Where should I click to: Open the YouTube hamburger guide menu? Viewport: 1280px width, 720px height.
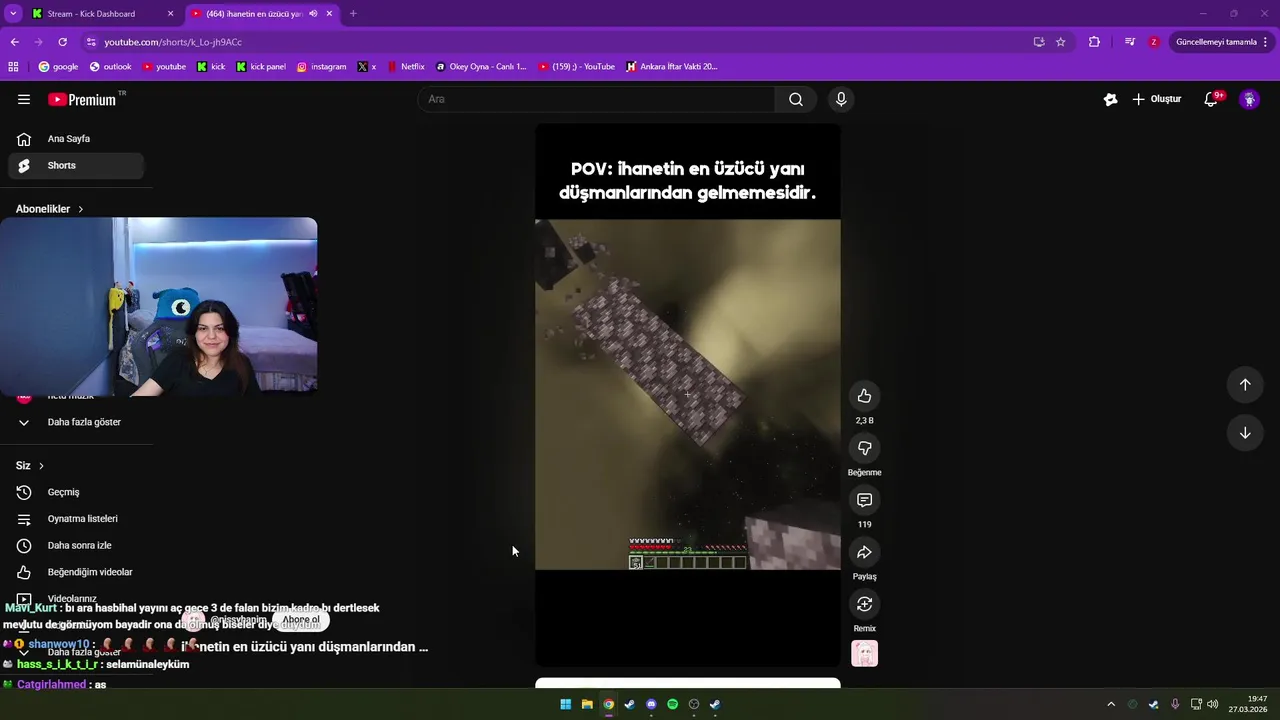click(x=24, y=99)
